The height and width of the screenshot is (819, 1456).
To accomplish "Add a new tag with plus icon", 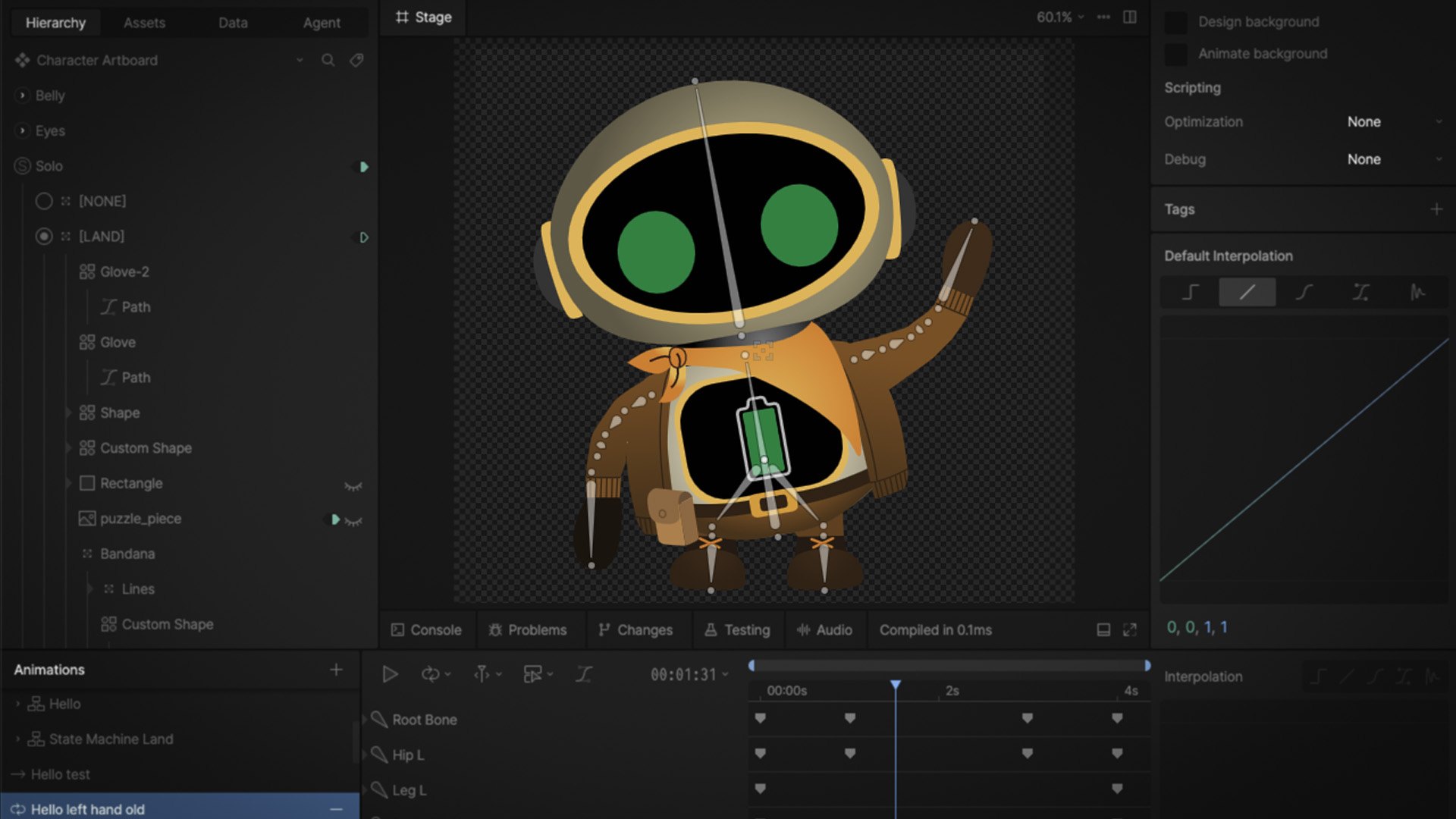I will (x=1436, y=209).
